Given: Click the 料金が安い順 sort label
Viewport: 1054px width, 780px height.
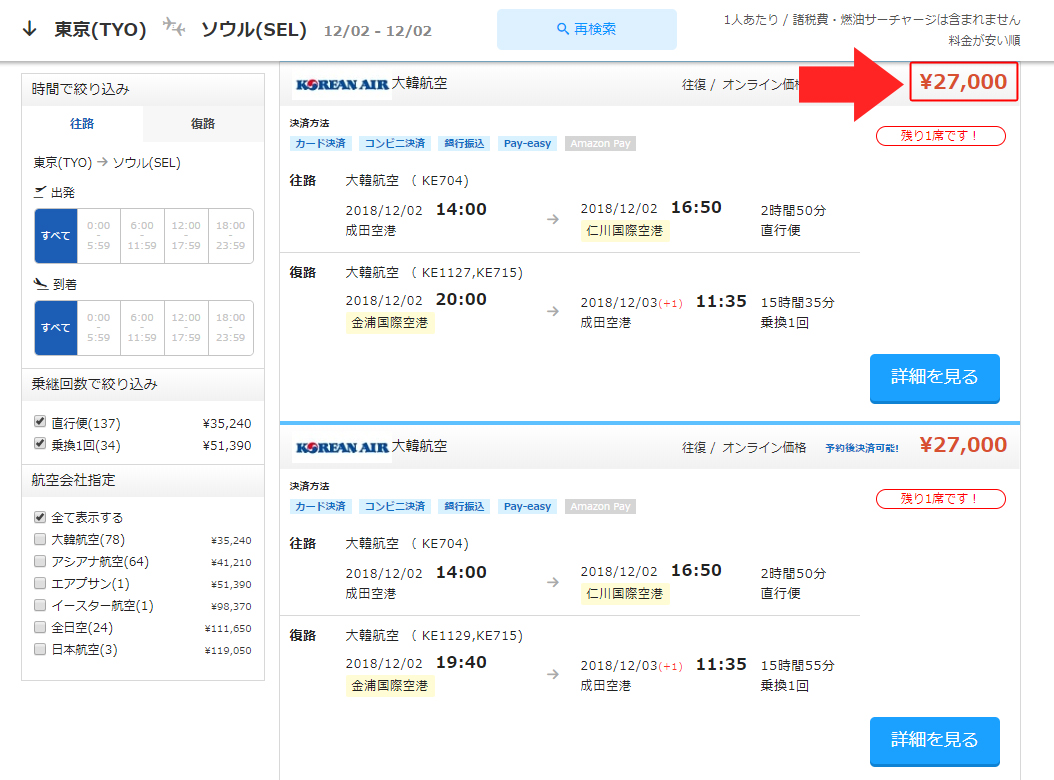Looking at the screenshot, I should [x=984, y=40].
